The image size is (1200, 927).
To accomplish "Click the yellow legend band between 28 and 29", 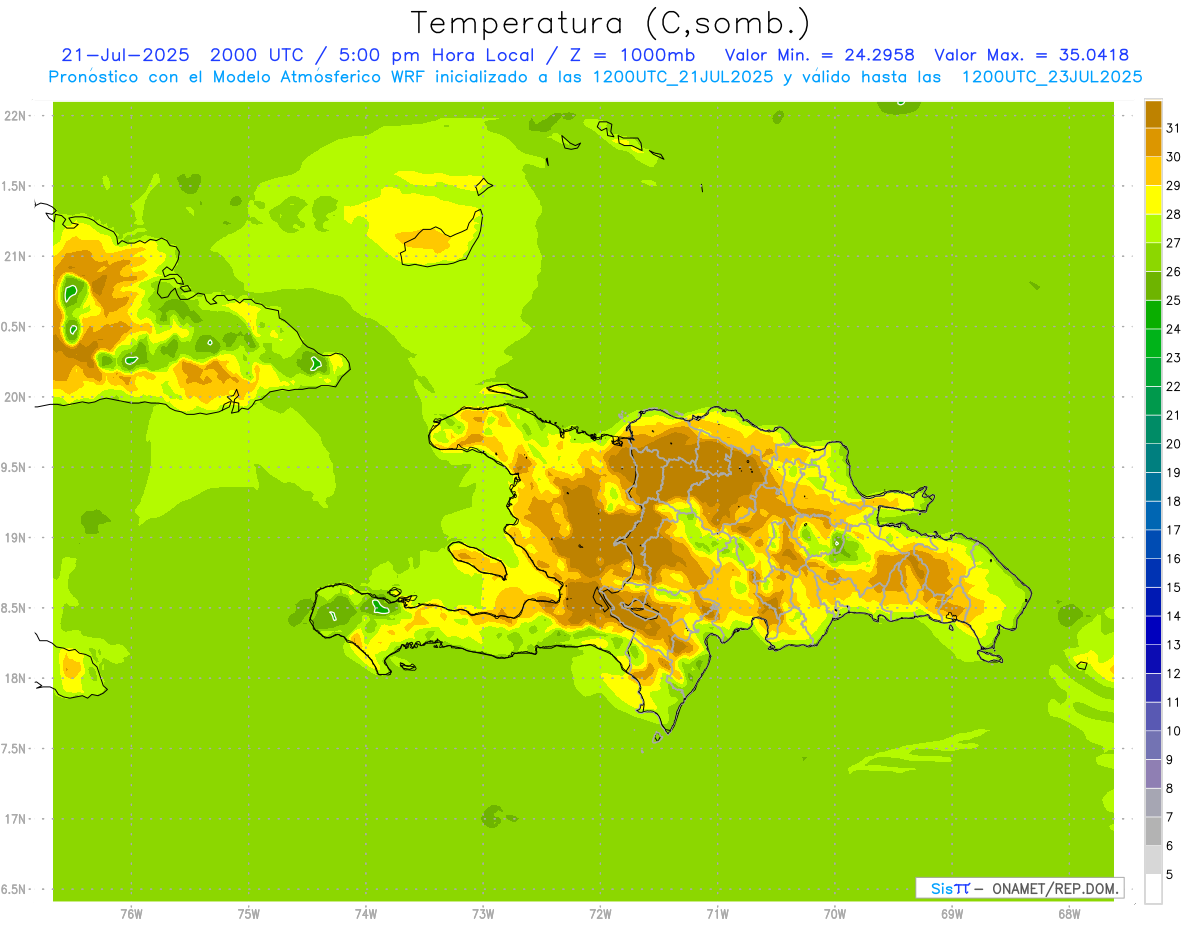I will (1153, 200).
